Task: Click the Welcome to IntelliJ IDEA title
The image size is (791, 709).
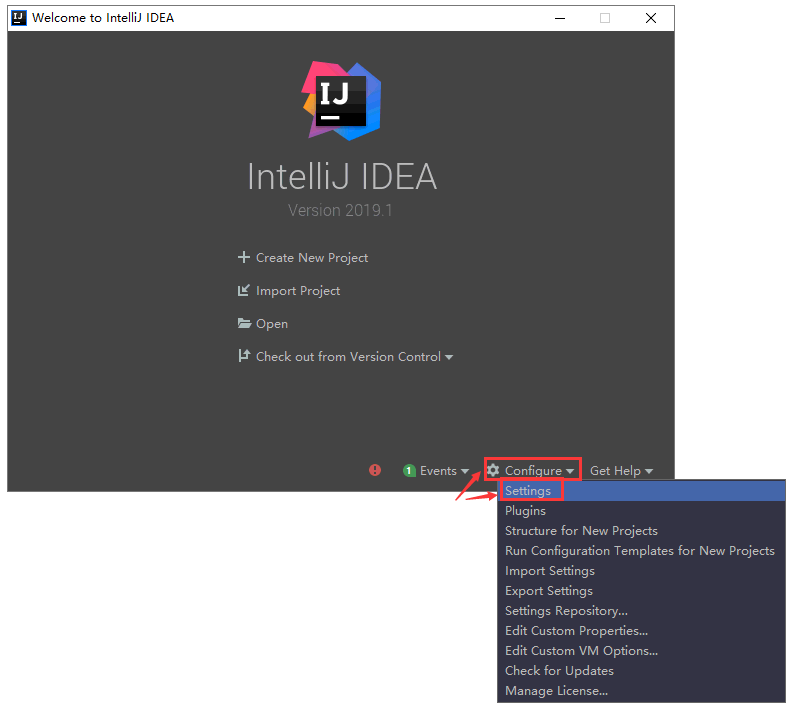Action: [103, 18]
